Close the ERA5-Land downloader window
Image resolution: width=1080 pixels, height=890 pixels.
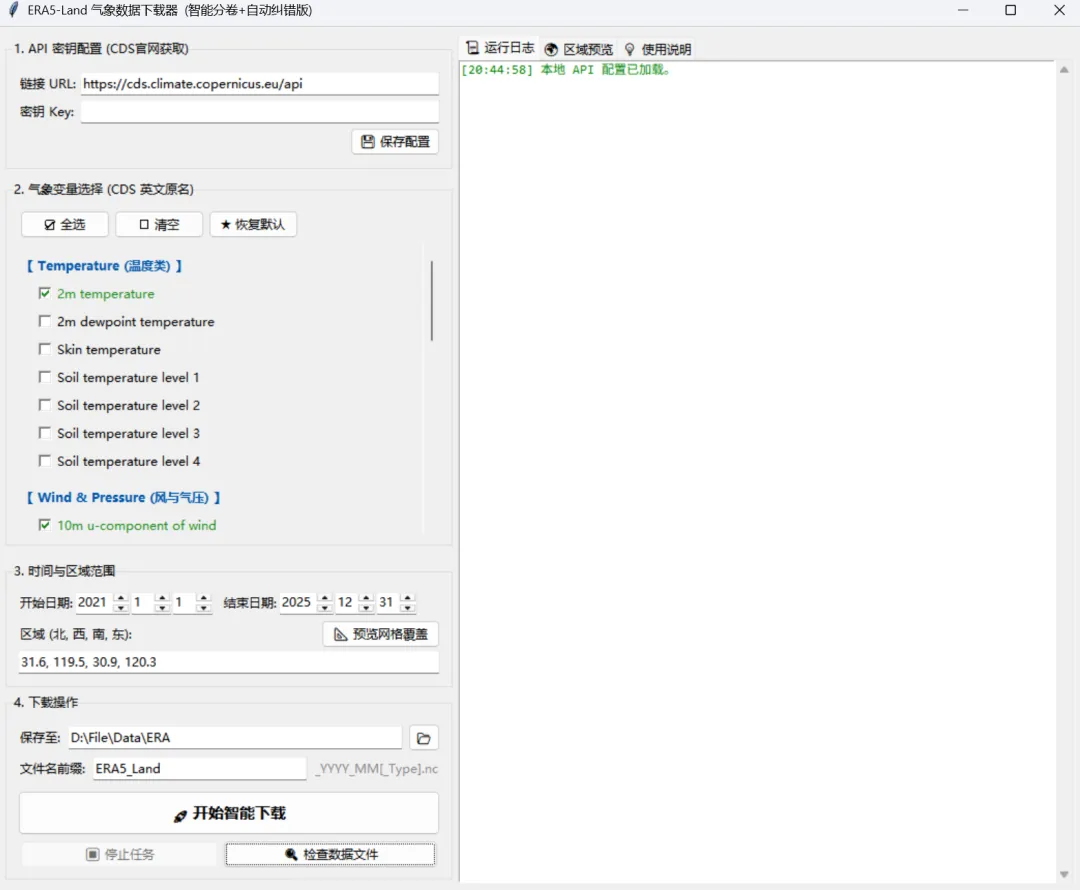[1059, 10]
